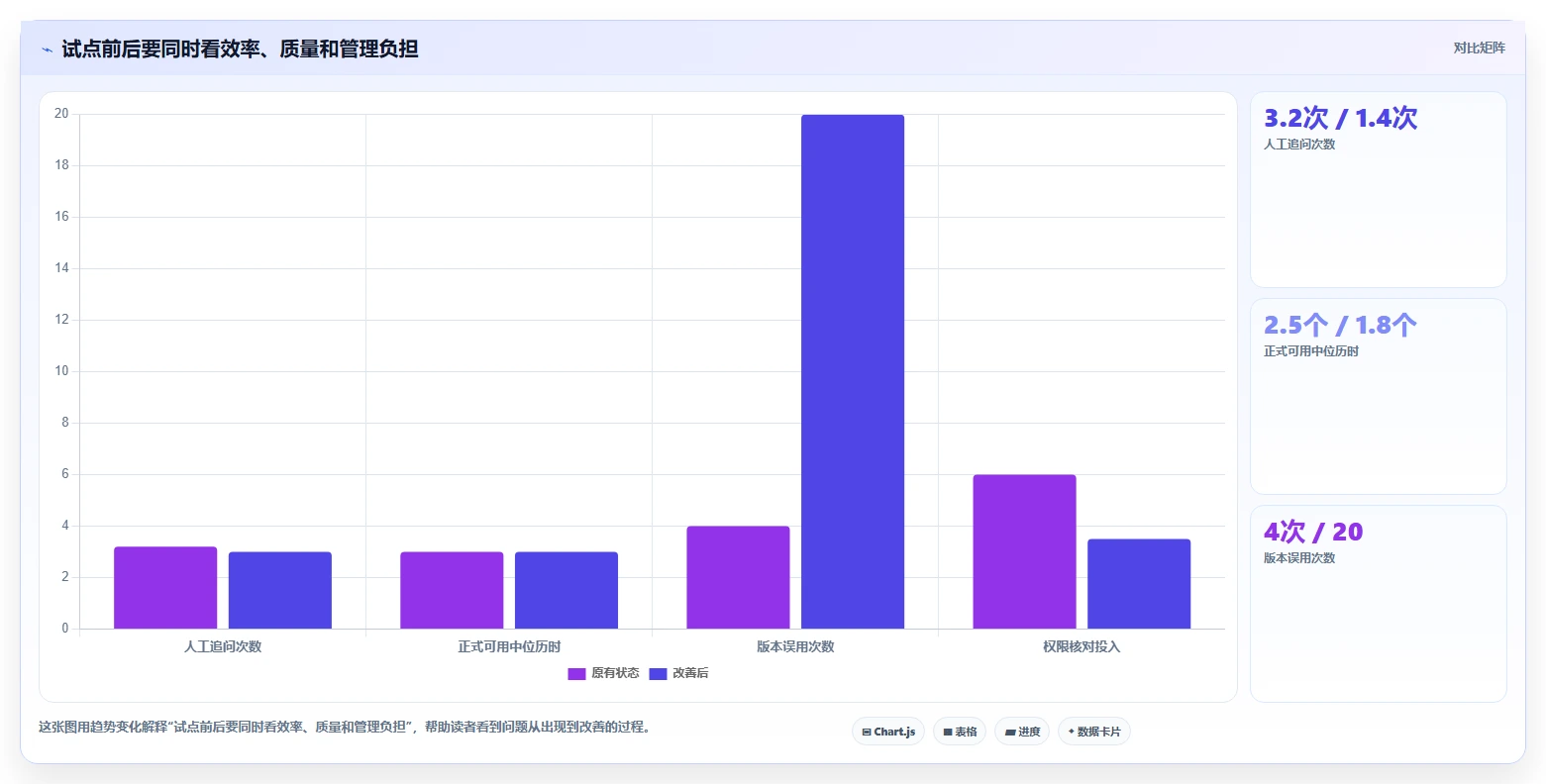
Task: Select the 进度 chip
Action: pos(1022,732)
